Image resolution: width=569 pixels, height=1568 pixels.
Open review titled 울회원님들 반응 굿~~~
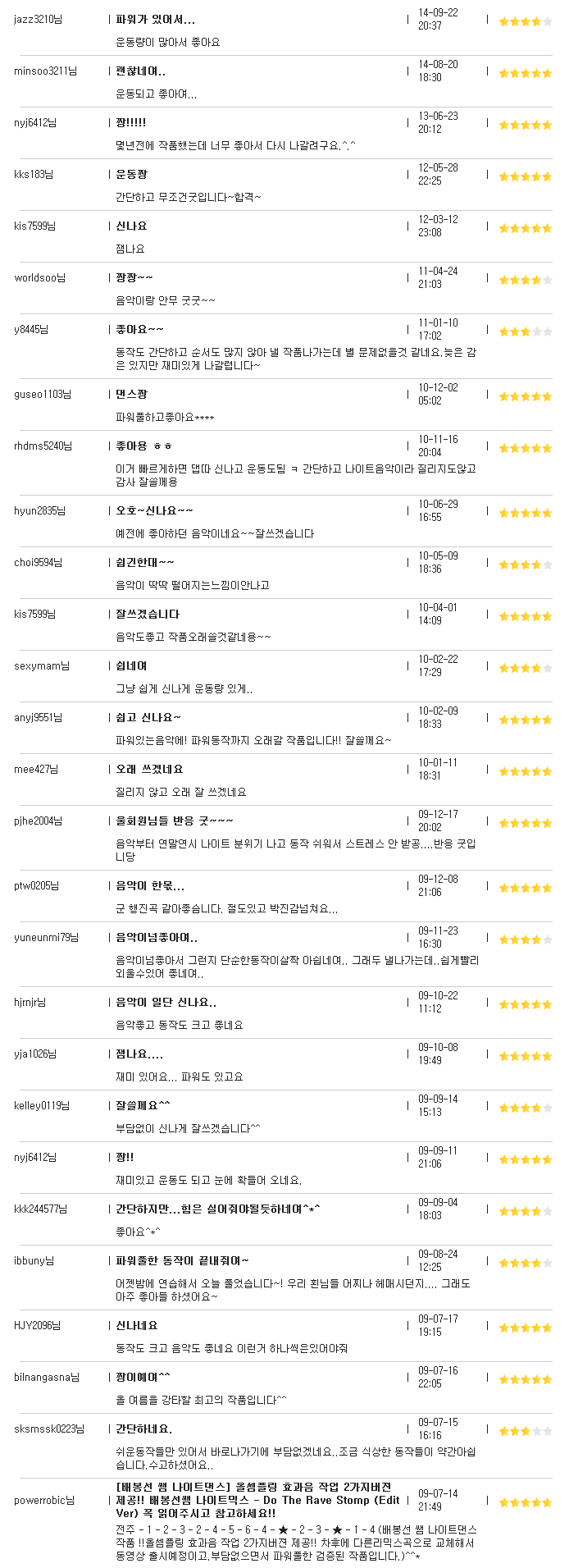point(175,821)
